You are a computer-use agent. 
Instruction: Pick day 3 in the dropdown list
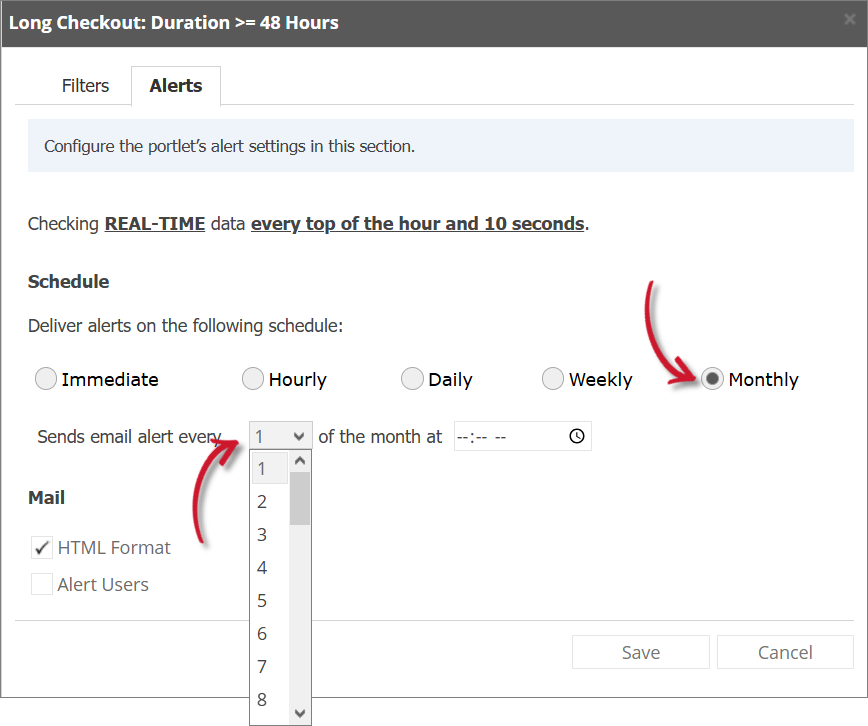click(270, 535)
